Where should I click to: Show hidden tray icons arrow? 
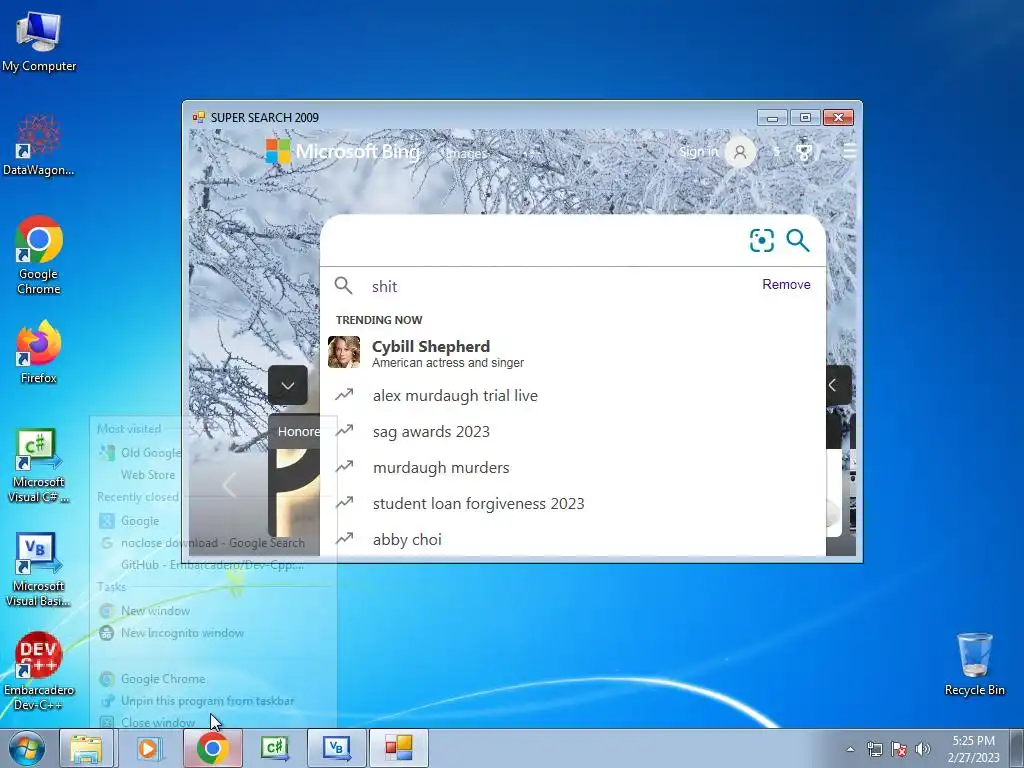click(850, 749)
